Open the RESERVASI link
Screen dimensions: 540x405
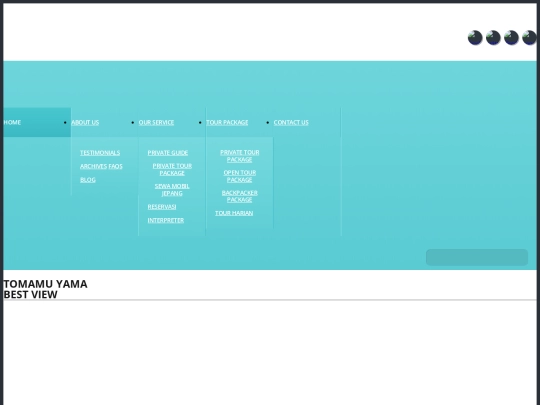point(162,207)
